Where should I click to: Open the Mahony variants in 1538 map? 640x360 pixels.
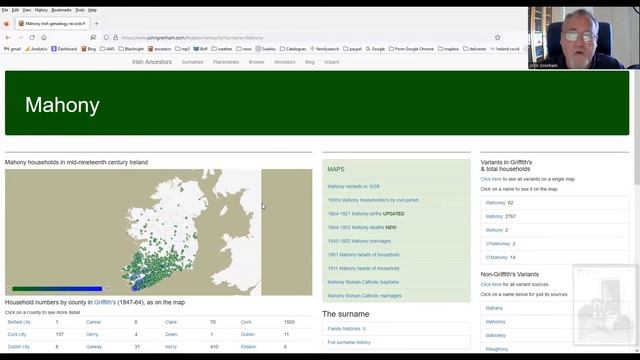click(353, 187)
